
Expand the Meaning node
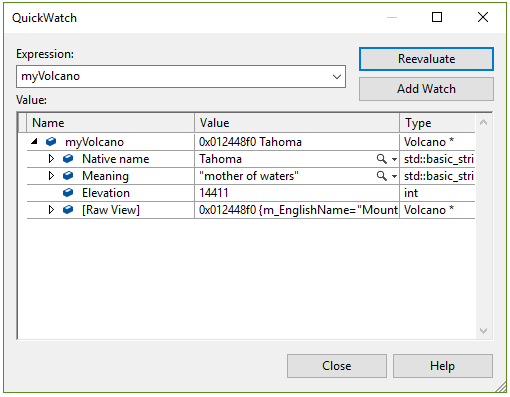pos(51,176)
